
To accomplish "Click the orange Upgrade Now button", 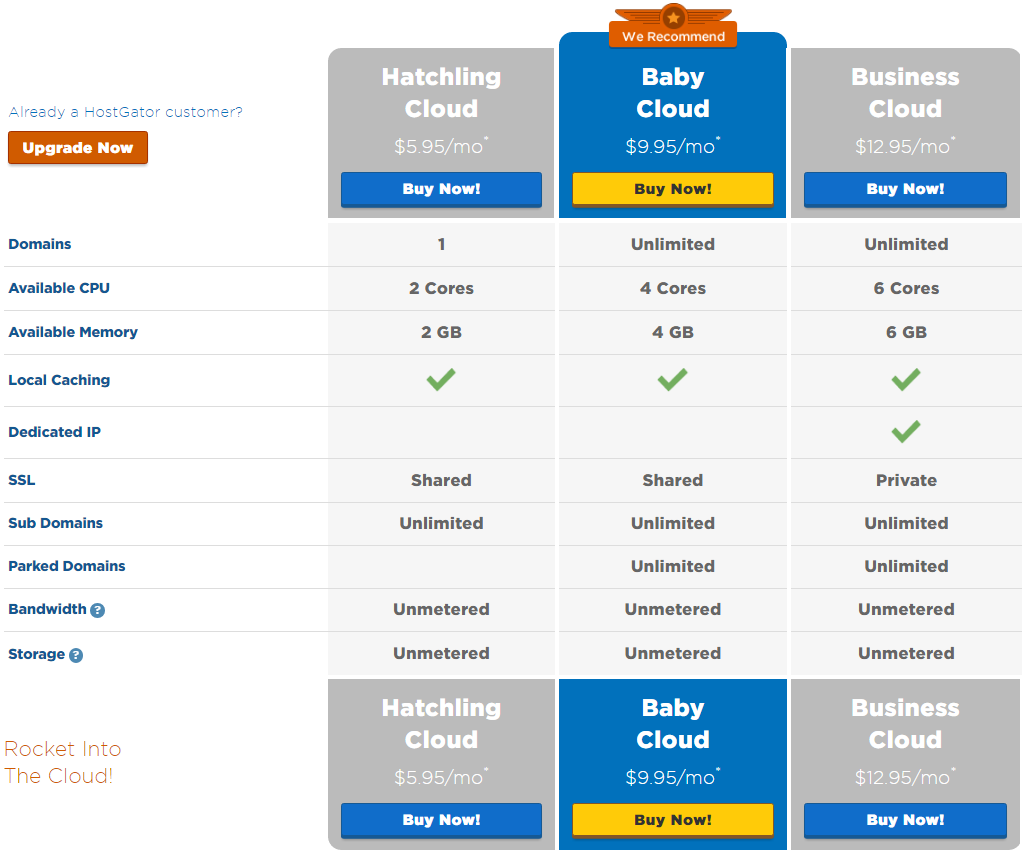I will [x=78, y=148].
